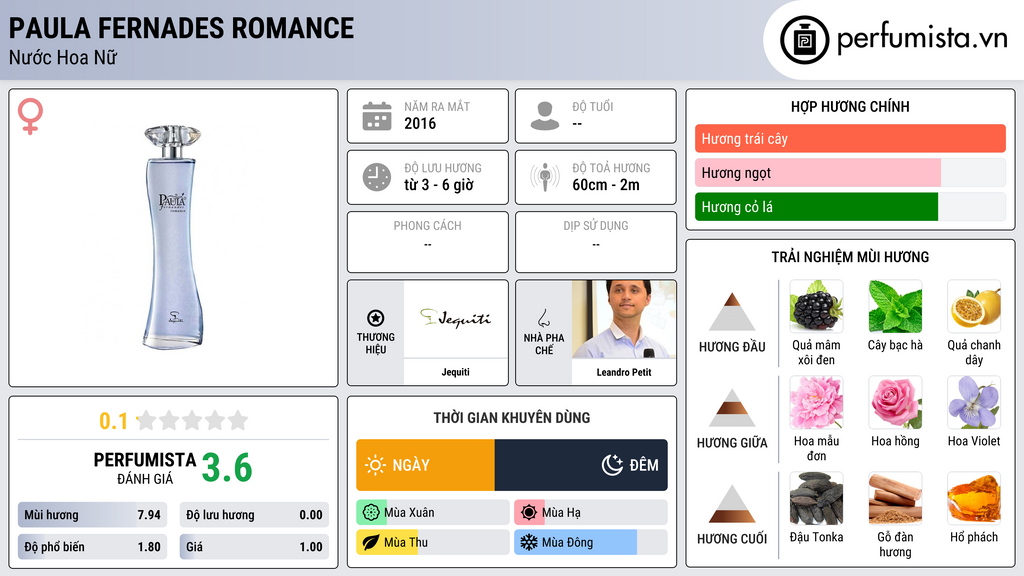The image size is (1024, 576).
Task: Click the Mùi hương 7.94 score bar
Action: tap(92, 515)
